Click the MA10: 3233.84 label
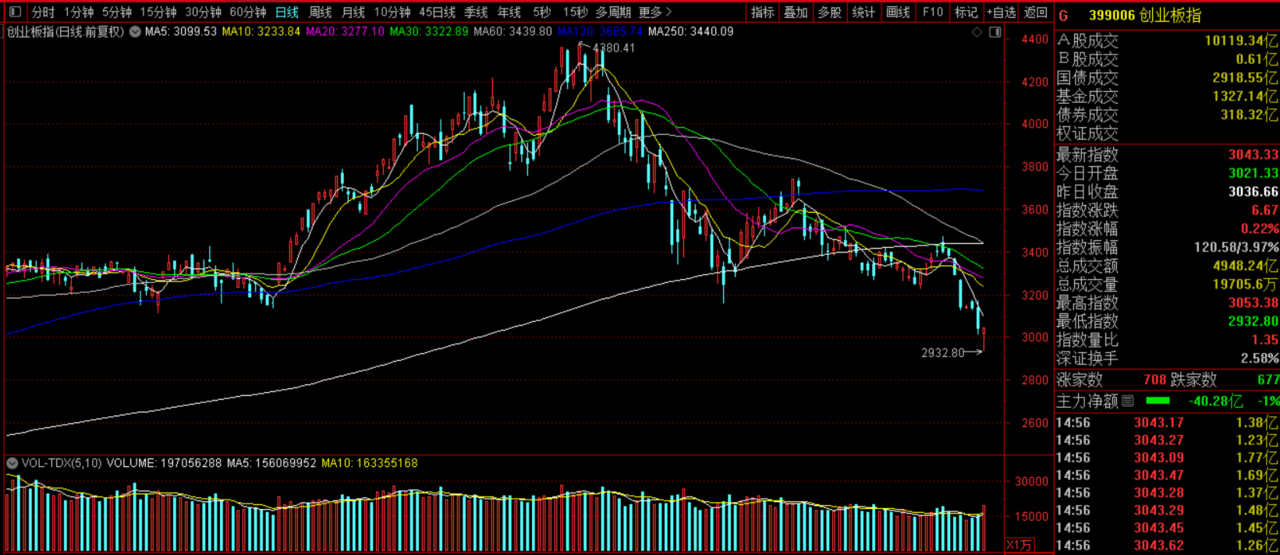The width and height of the screenshot is (1280, 555). click(261, 32)
